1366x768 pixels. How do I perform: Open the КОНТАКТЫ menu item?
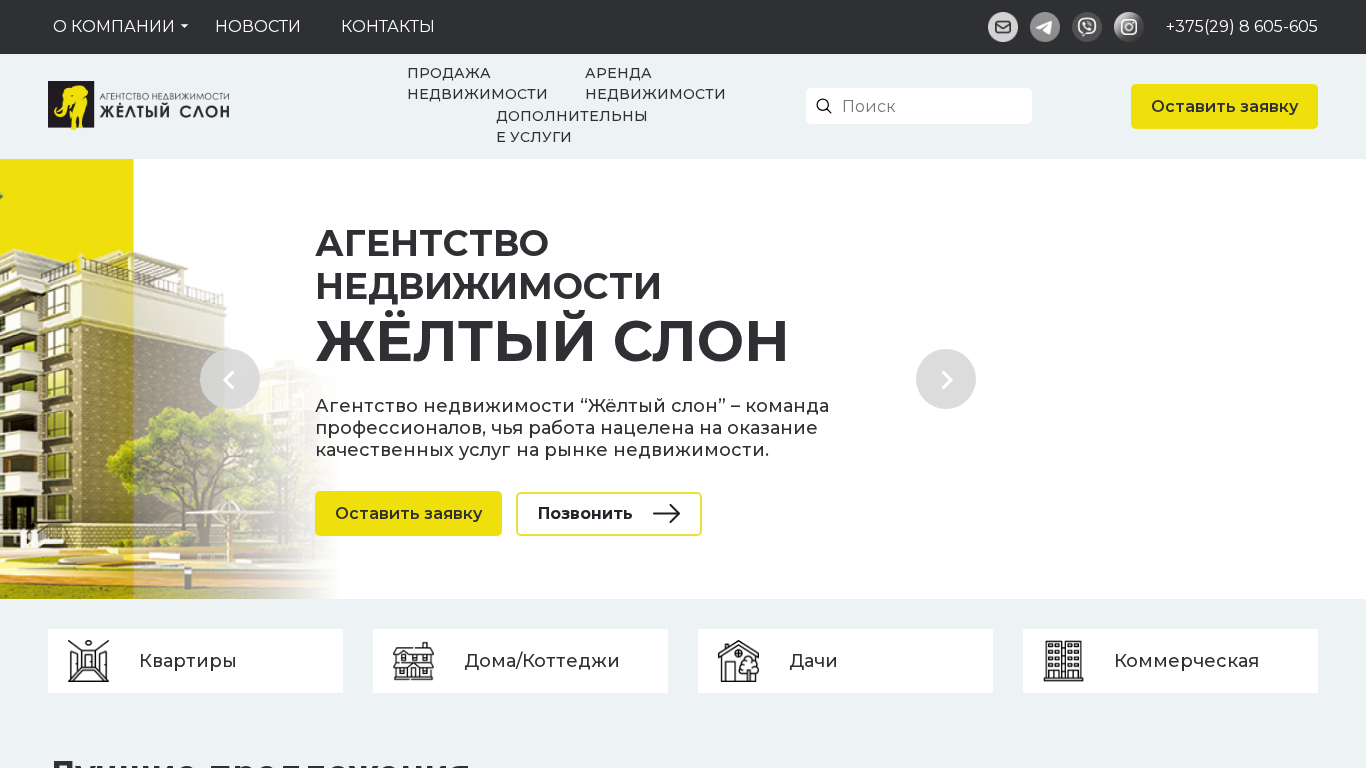[x=388, y=27]
